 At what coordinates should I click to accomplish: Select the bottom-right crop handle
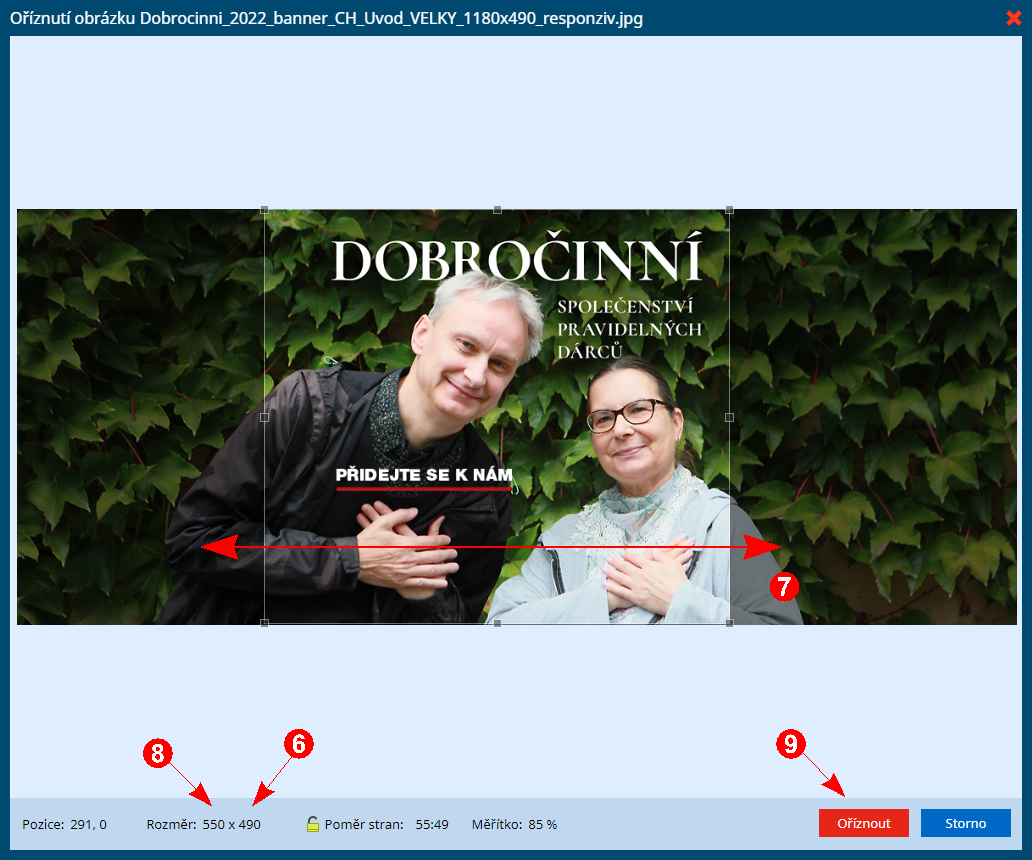pos(729,622)
